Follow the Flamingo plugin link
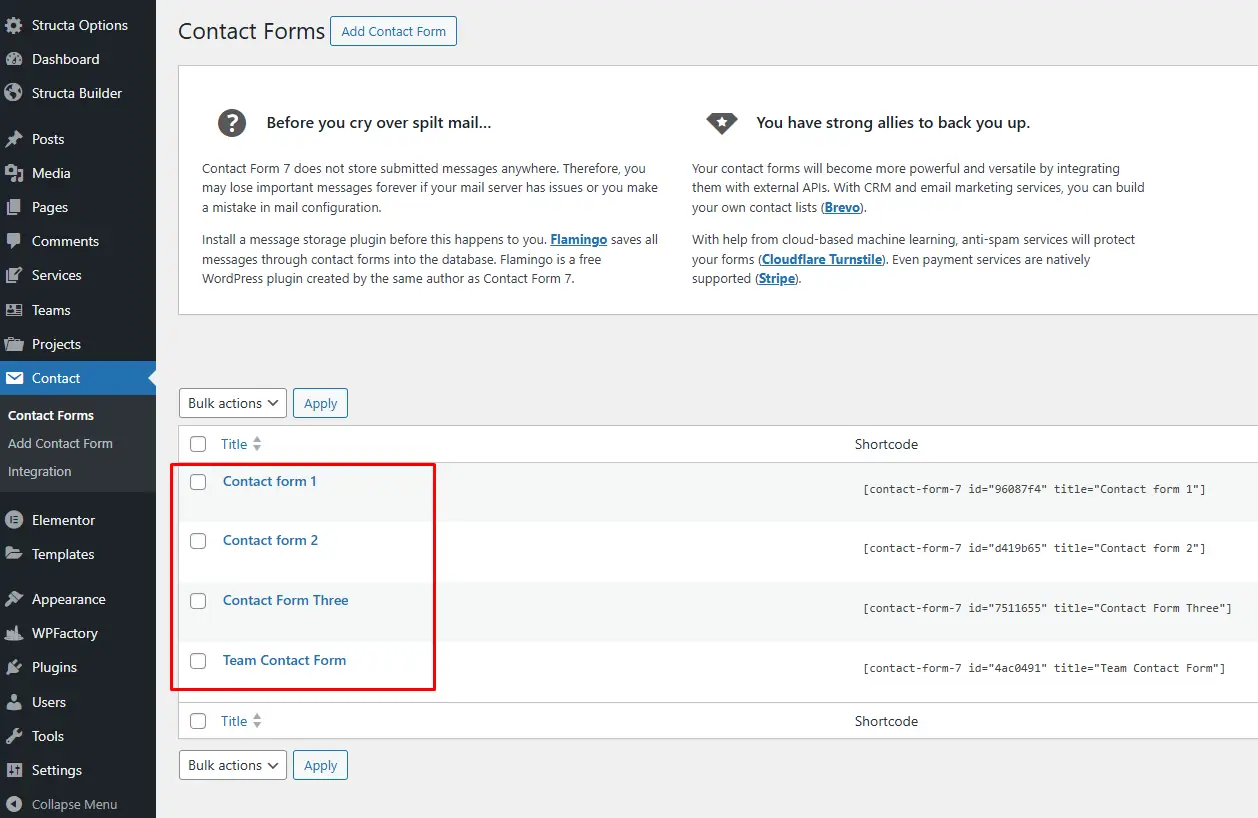This screenshot has height=818, width=1258. click(x=578, y=240)
